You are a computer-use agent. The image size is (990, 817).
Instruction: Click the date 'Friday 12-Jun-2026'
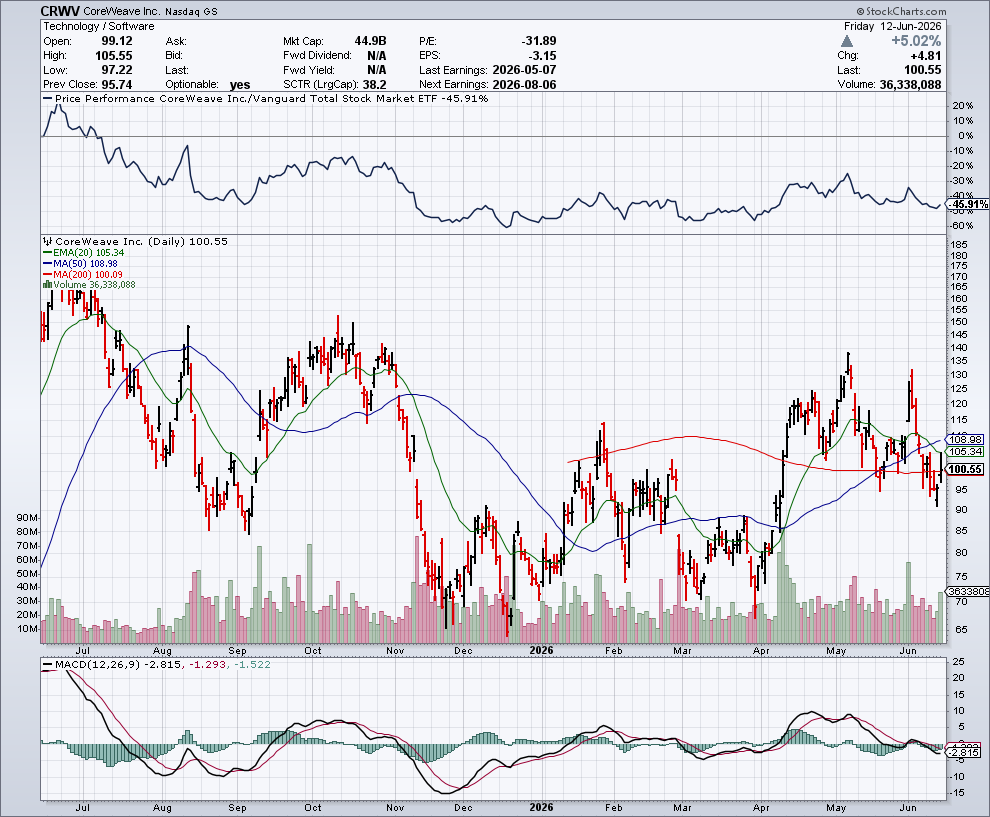[x=893, y=27]
